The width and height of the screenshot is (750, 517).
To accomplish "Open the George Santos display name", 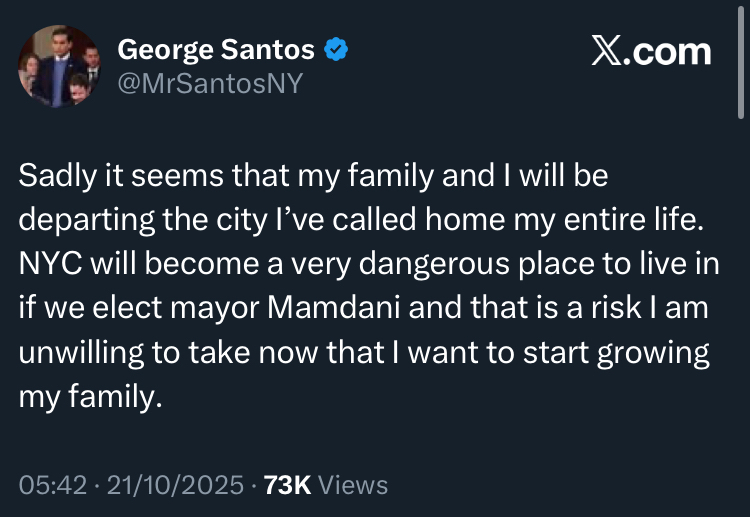I will [x=216, y=49].
